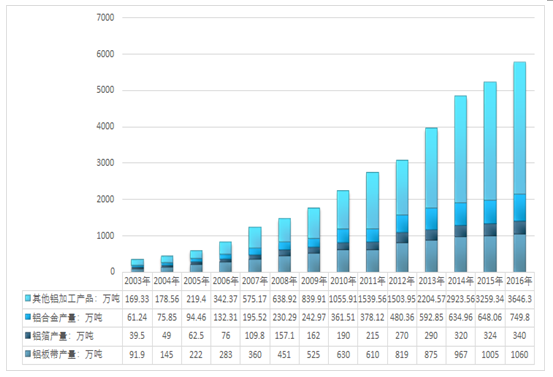553x377 pixels.
Task: Click the 7000 axis label
Action: pos(105,18)
